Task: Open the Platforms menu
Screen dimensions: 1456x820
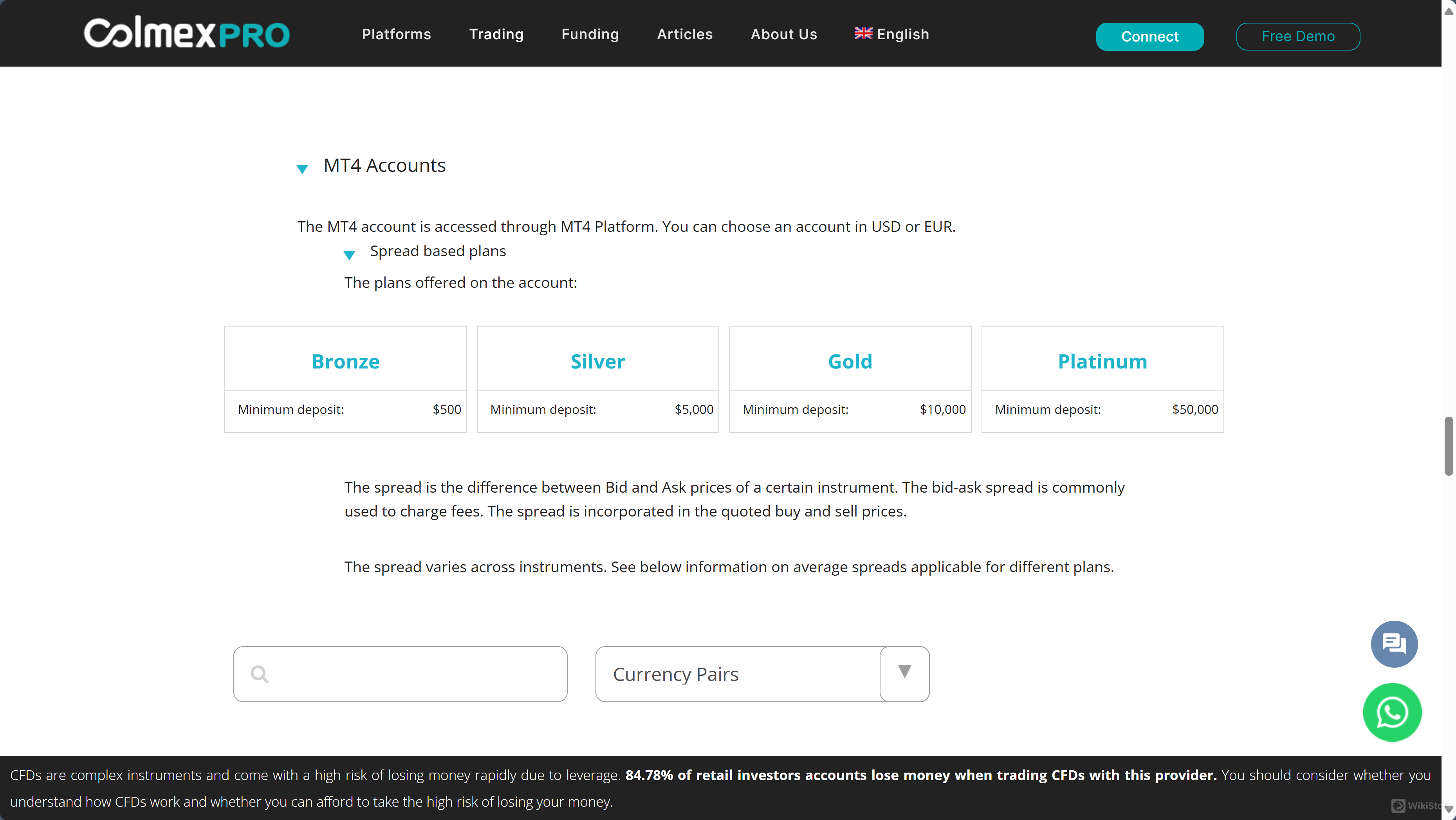Action: (x=396, y=34)
